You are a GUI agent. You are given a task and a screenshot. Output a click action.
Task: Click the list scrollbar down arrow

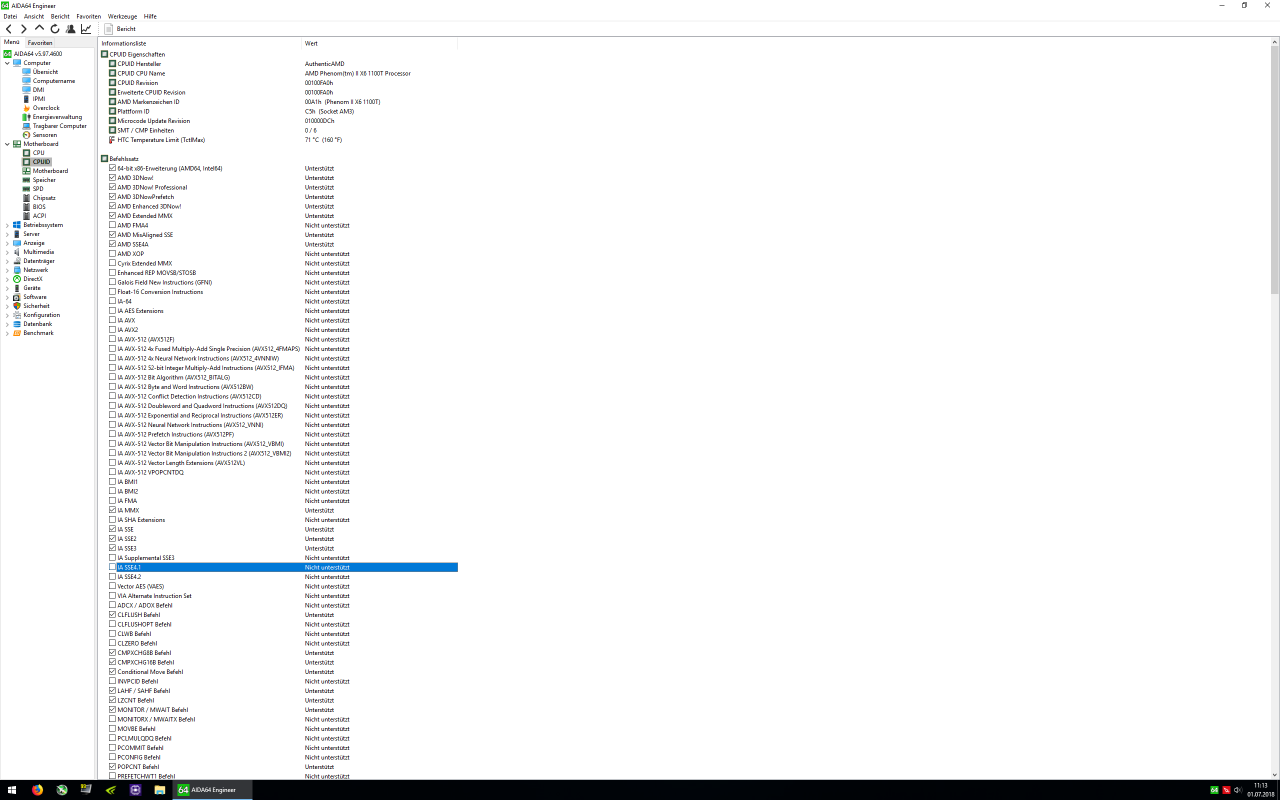coord(1275,776)
